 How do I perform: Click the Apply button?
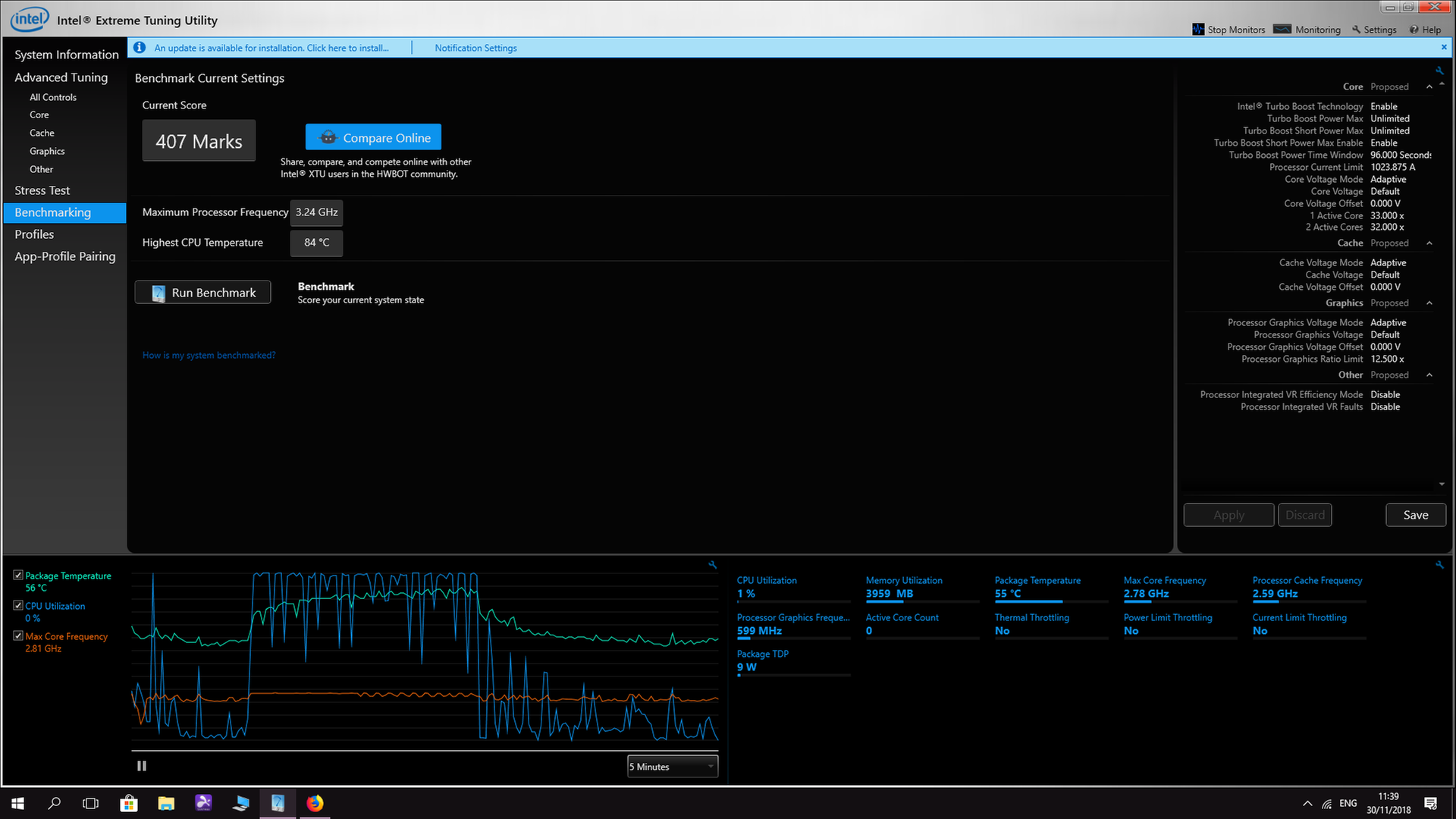pyautogui.click(x=1228, y=515)
